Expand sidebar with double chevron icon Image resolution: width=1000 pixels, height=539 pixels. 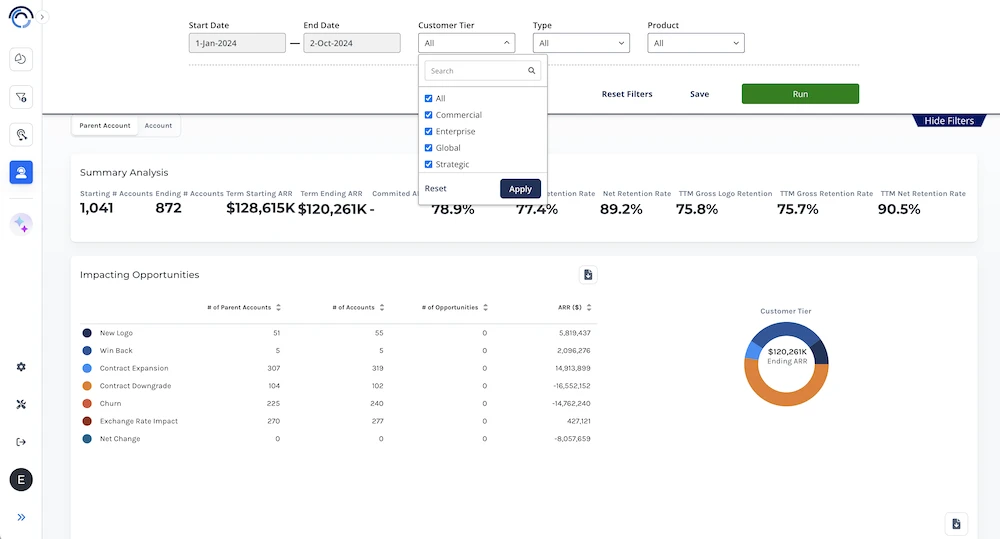(21, 517)
